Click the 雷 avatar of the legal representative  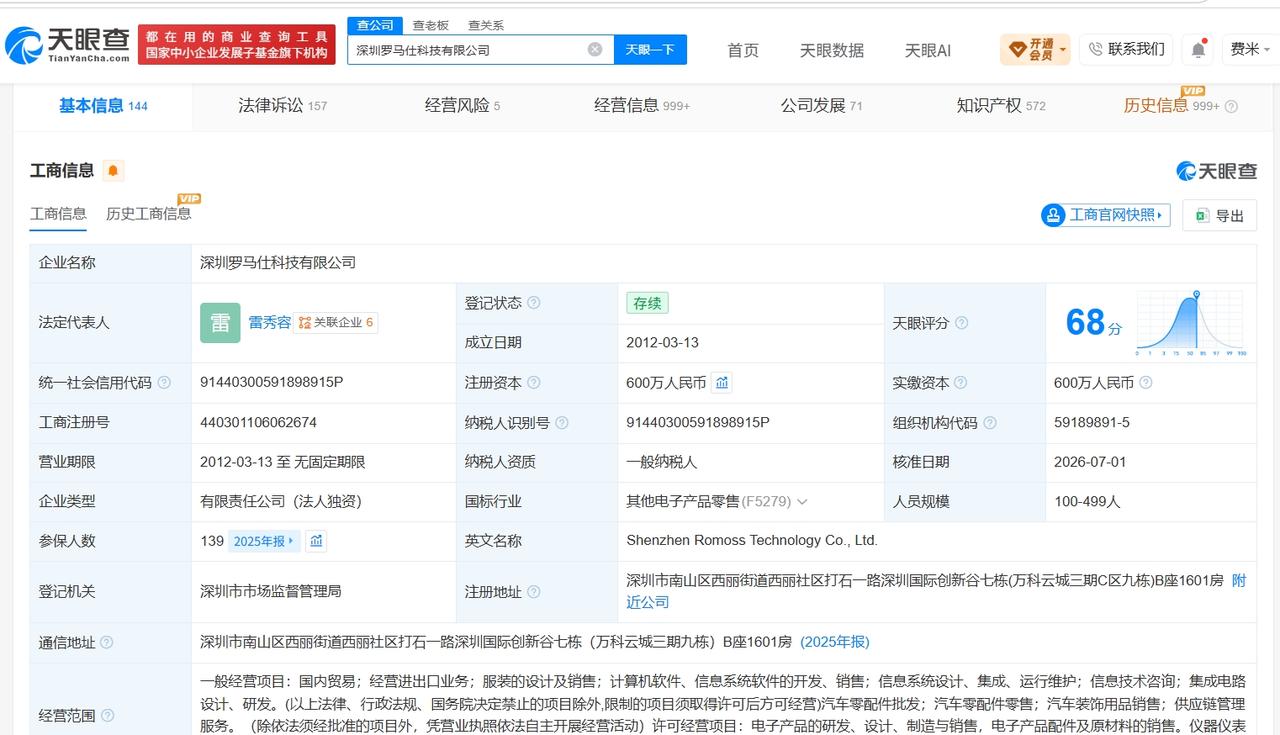point(220,323)
